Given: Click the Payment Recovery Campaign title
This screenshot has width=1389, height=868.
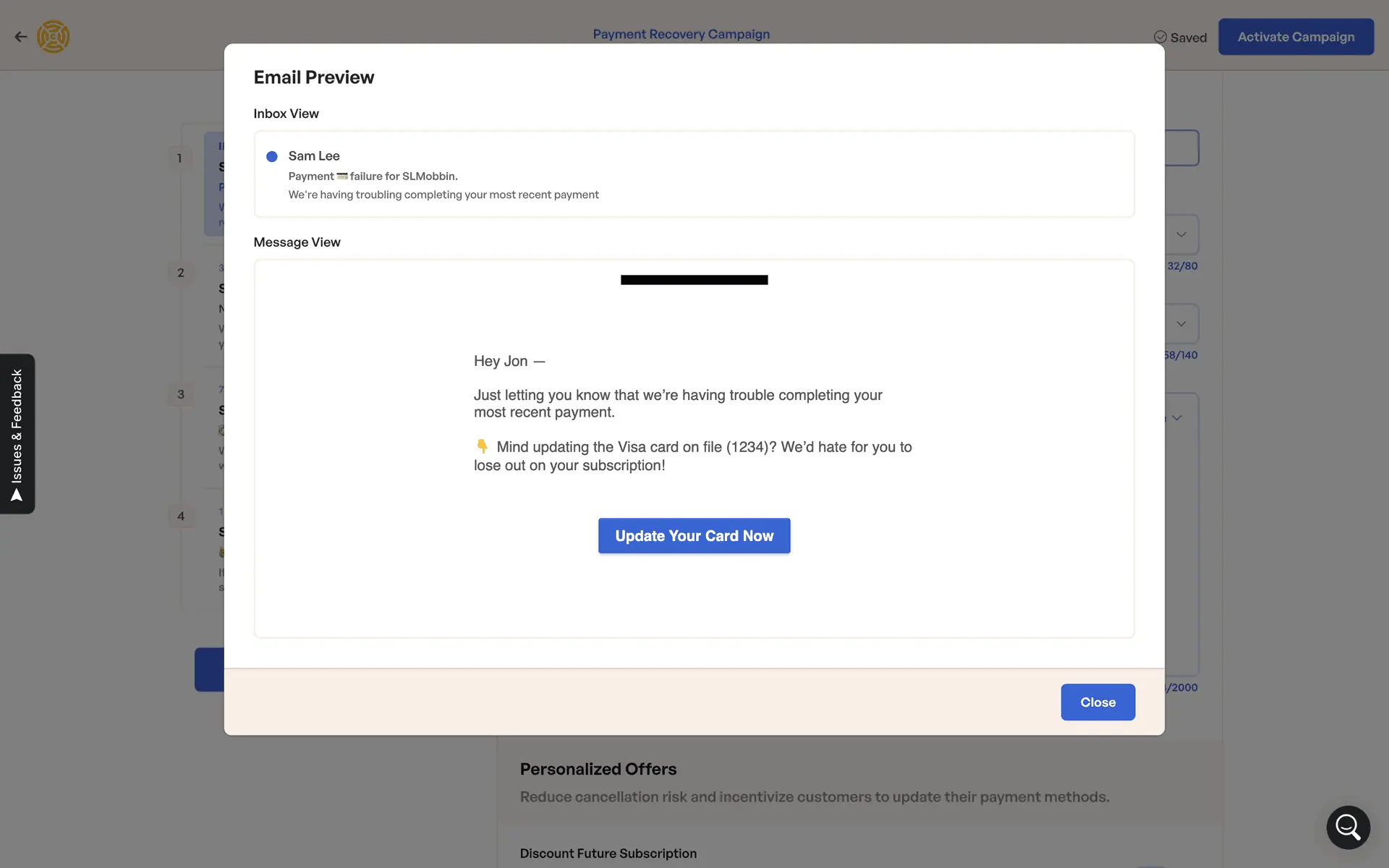Looking at the screenshot, I should click(681, 34).
